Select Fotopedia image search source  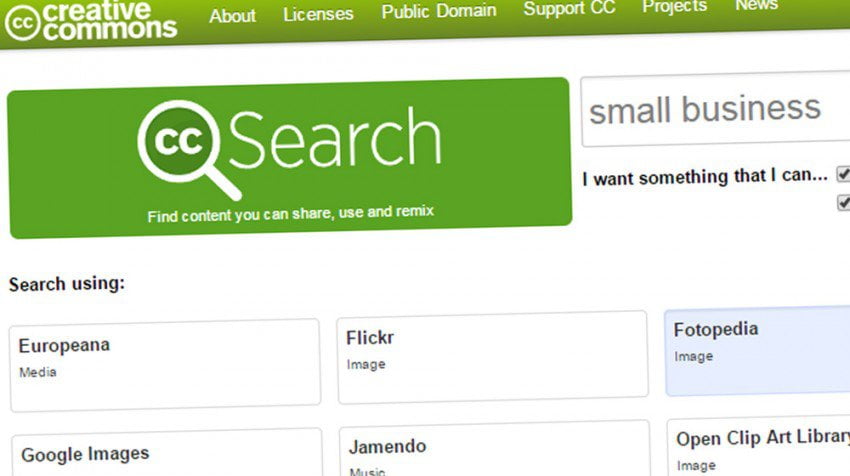point(757,350)
